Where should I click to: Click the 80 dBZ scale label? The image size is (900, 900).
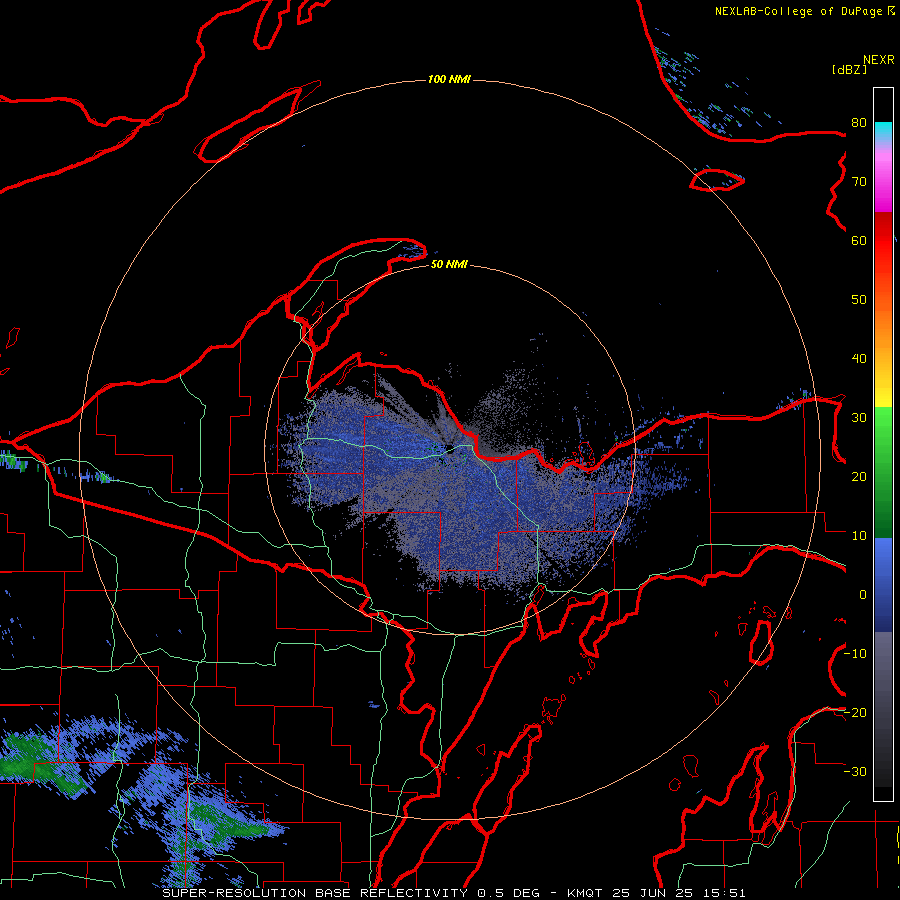click(859, 123)
